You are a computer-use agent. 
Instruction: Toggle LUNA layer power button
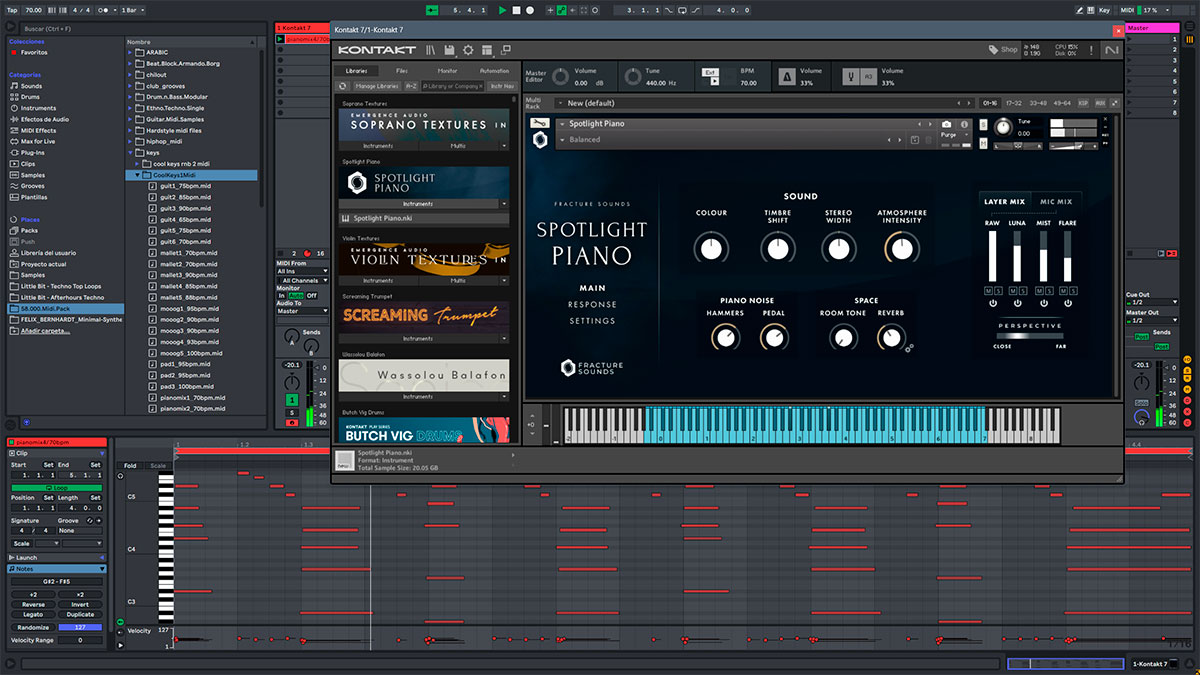(x=1018, y=303)
